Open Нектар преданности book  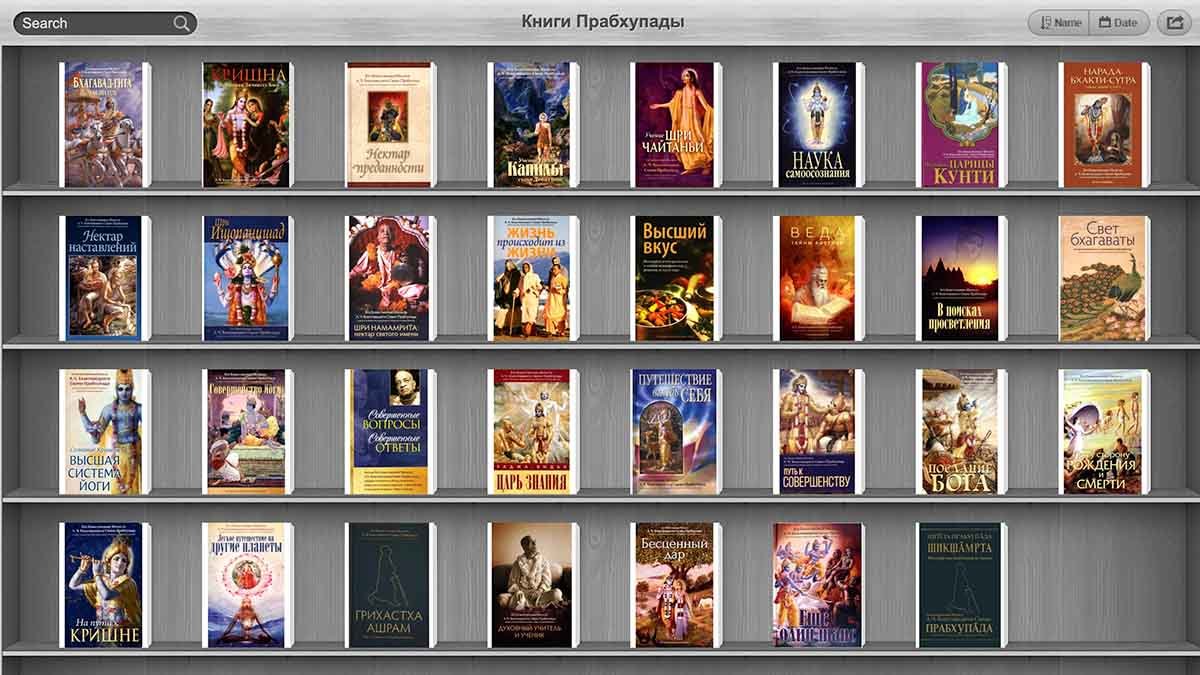[390, 125]
